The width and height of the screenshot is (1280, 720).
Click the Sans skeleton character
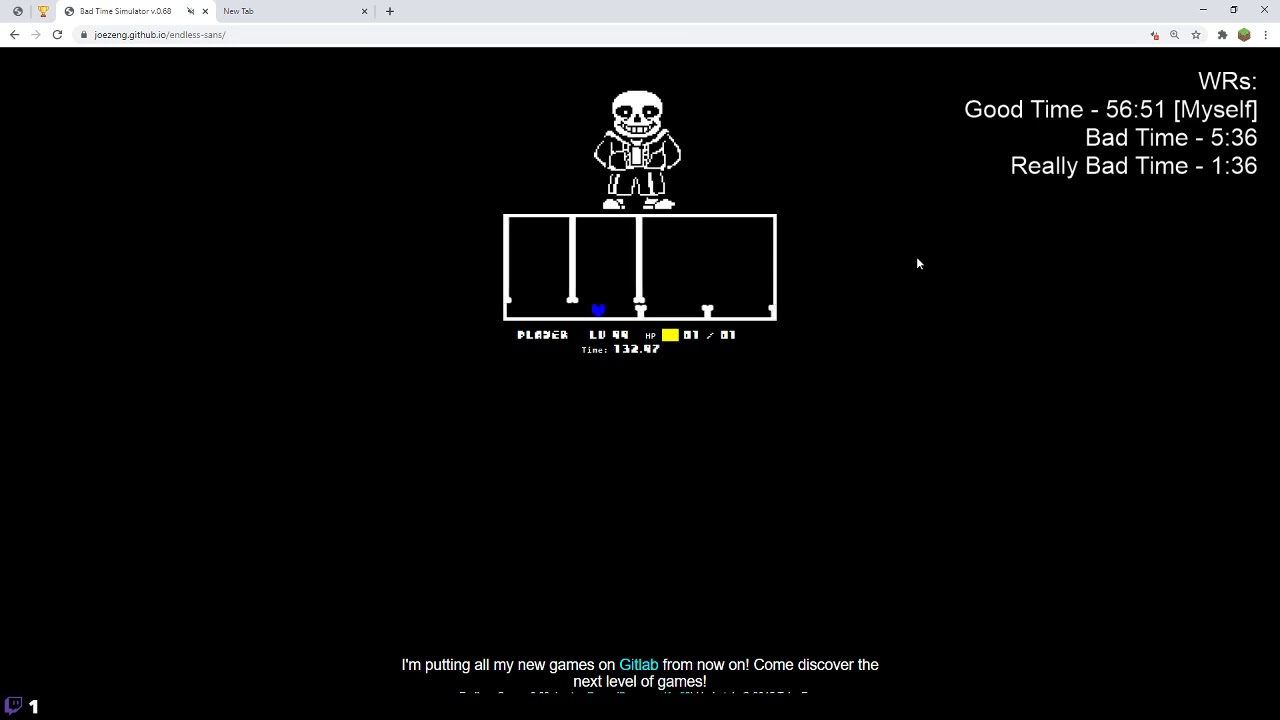(638, 150)
